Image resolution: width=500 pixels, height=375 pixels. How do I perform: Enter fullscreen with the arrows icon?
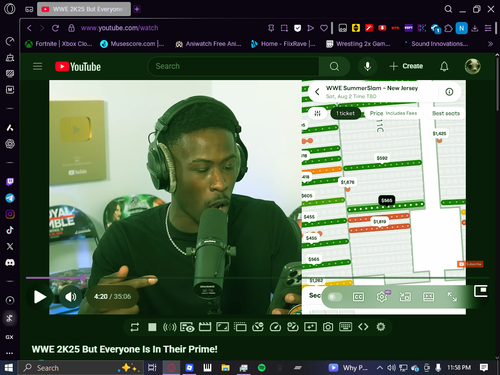pos(452,297)
